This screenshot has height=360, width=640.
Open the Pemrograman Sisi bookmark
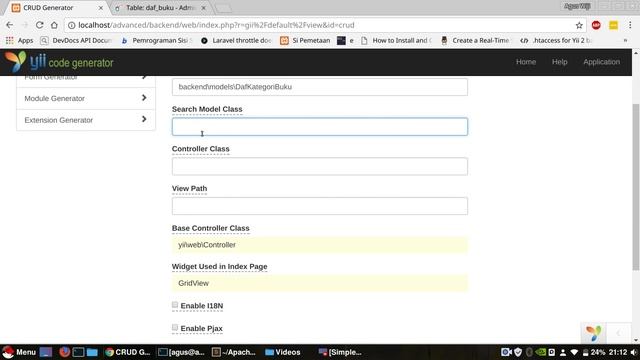pyautogui.click(x=156, y=40)
